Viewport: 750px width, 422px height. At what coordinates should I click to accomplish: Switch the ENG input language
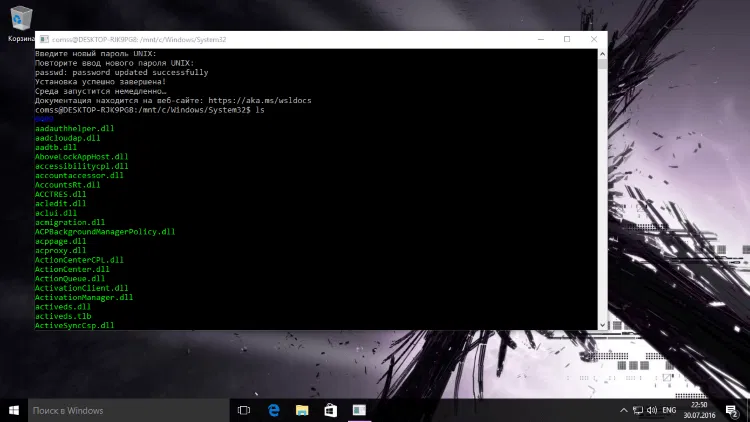(x=669, y=411)
